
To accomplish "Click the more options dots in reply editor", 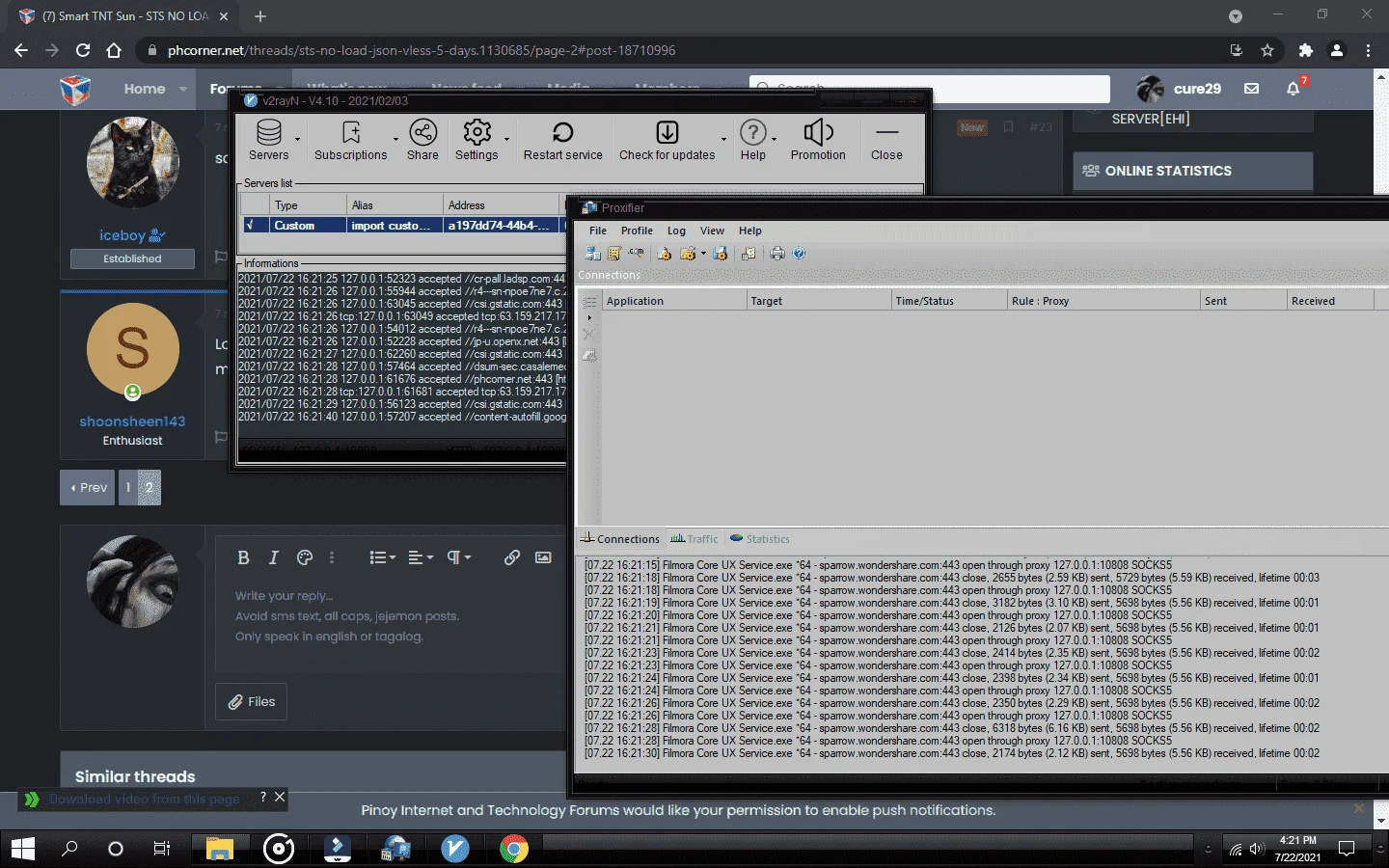I will coord(332,557).
